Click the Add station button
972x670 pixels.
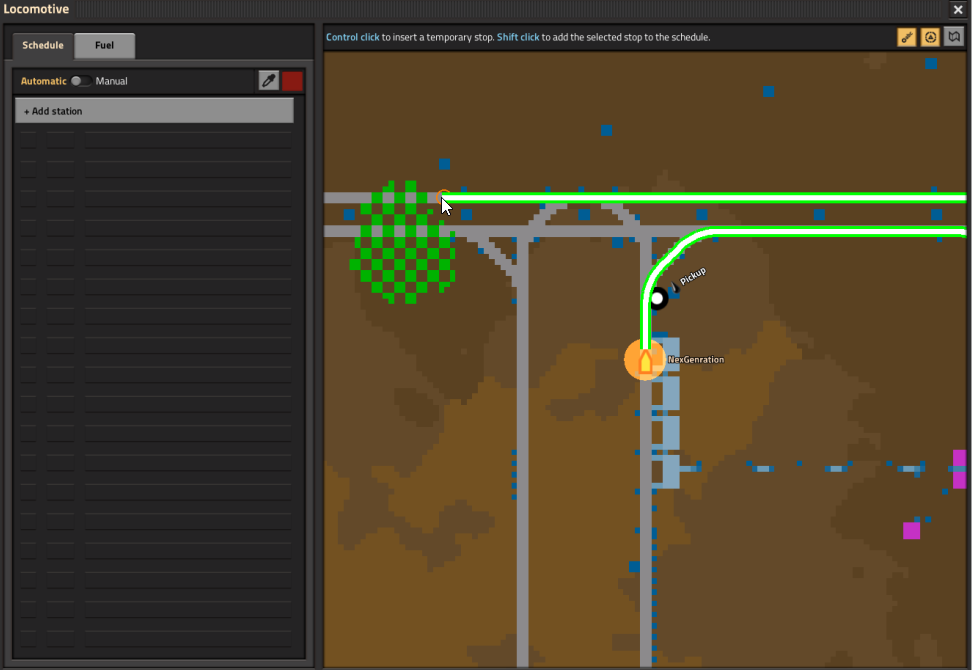pos(154,111)
